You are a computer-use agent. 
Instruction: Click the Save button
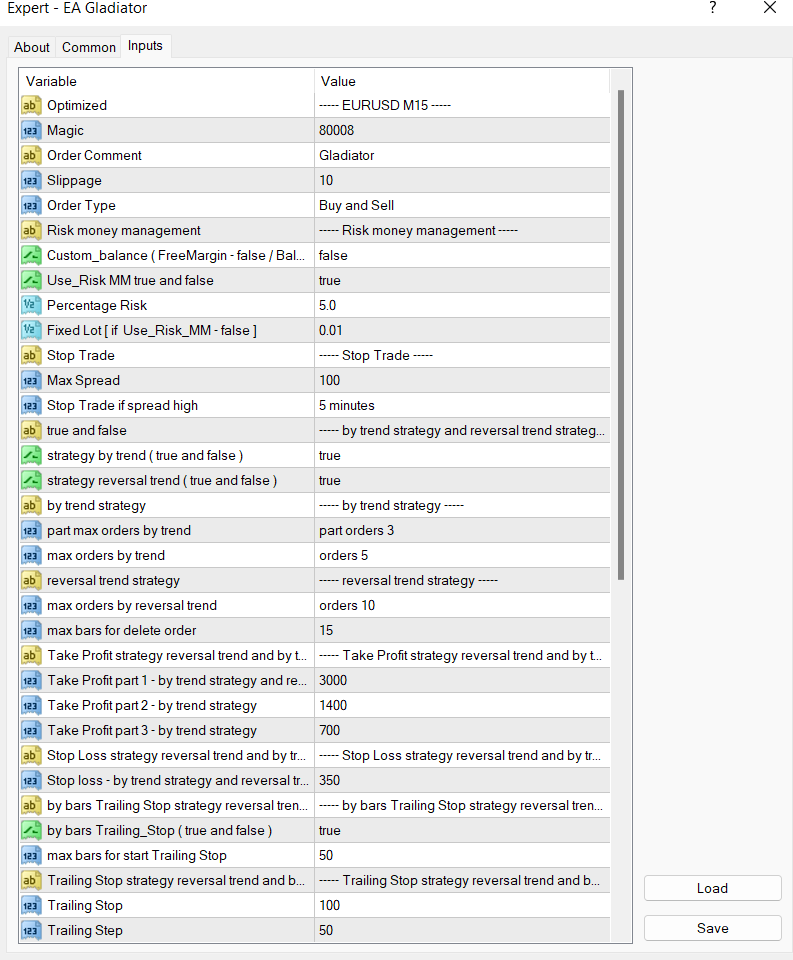pyautogui.click(x=712, y=928)
